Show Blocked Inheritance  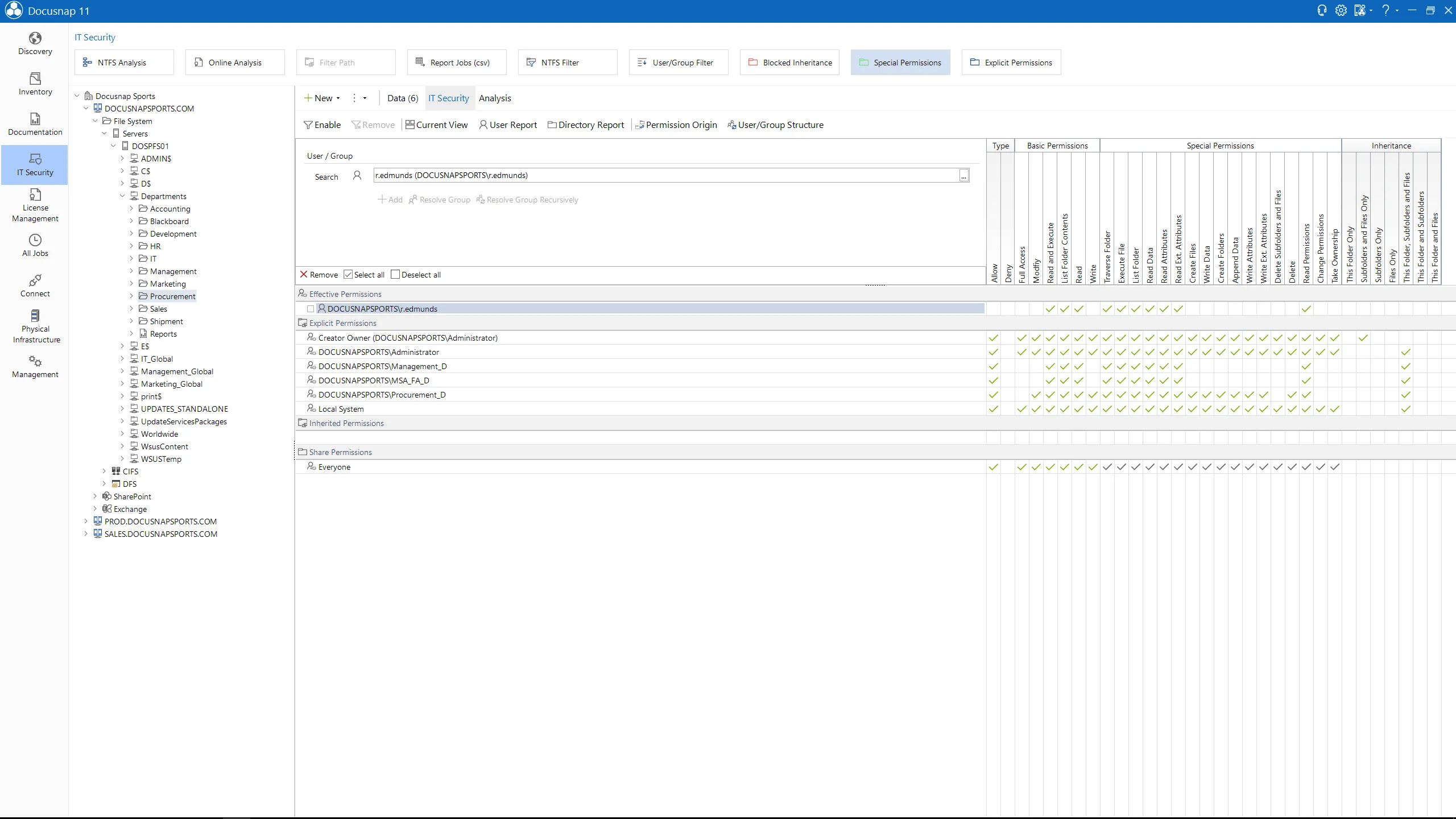789,63
